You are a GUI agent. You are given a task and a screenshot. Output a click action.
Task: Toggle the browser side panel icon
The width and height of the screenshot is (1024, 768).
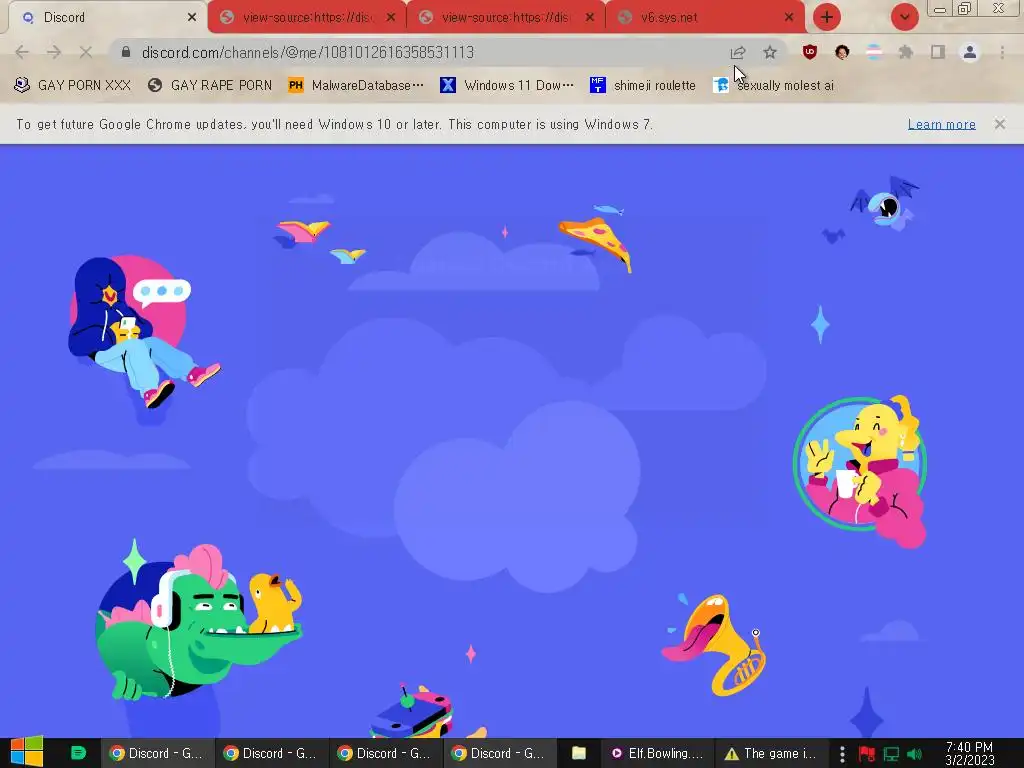938,52
